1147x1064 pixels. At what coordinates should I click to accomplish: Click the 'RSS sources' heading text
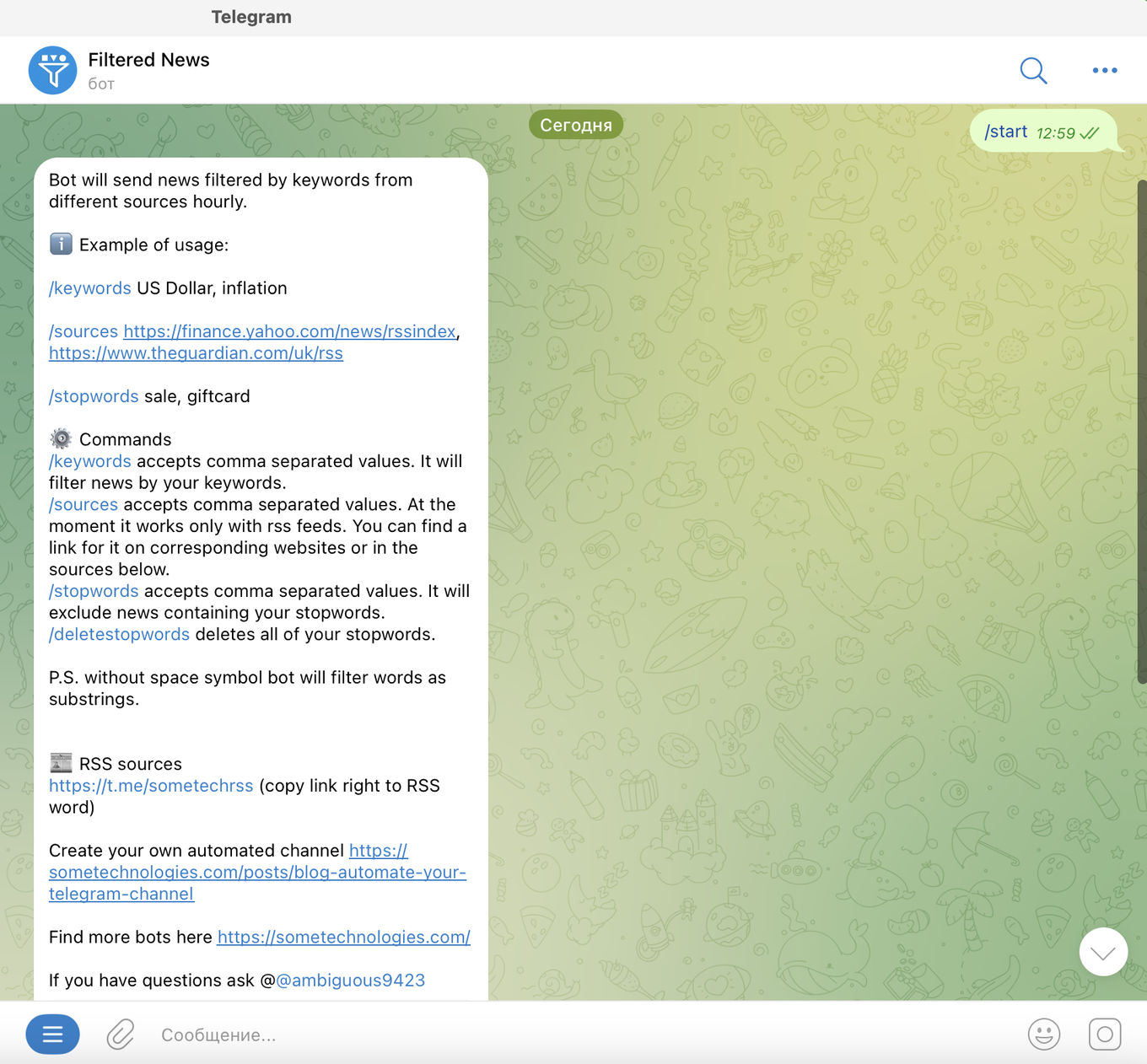pos(131,764)
